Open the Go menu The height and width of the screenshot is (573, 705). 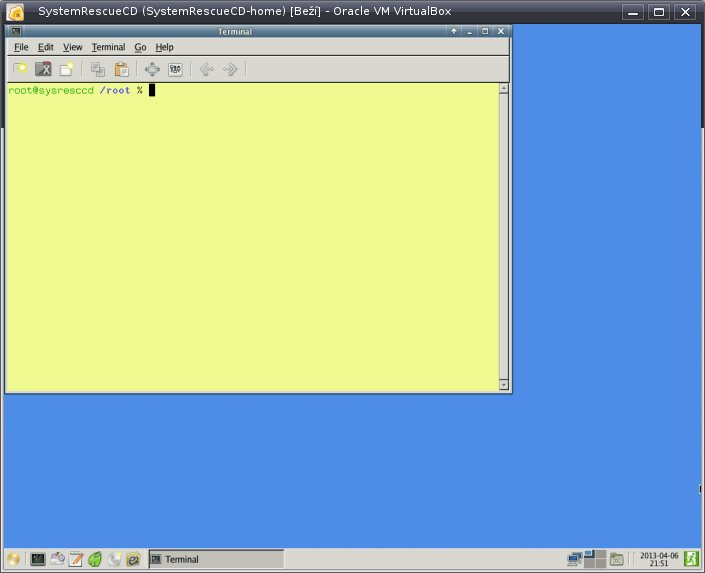point(140,47)
